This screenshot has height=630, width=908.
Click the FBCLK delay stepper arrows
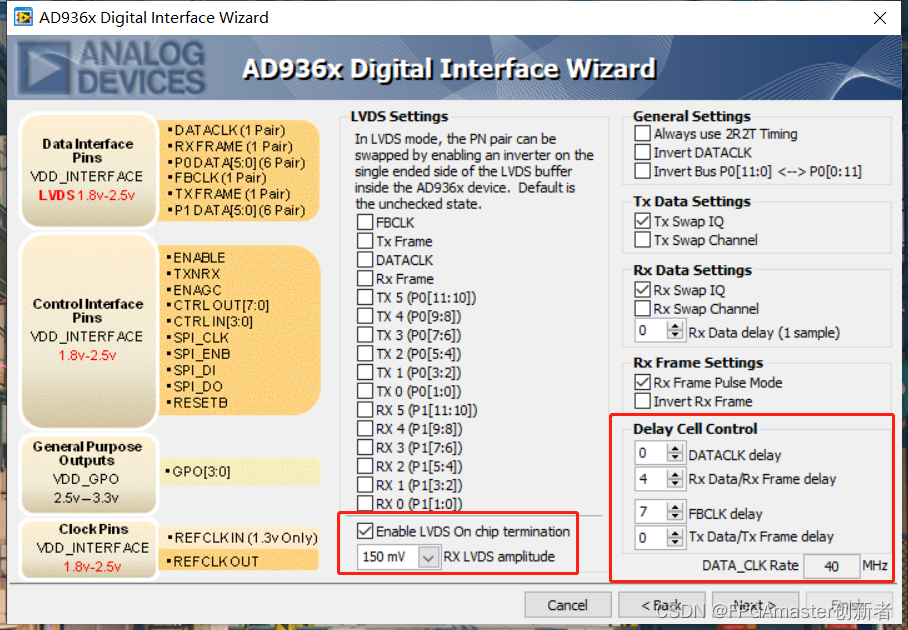click(x=675, y=511)
